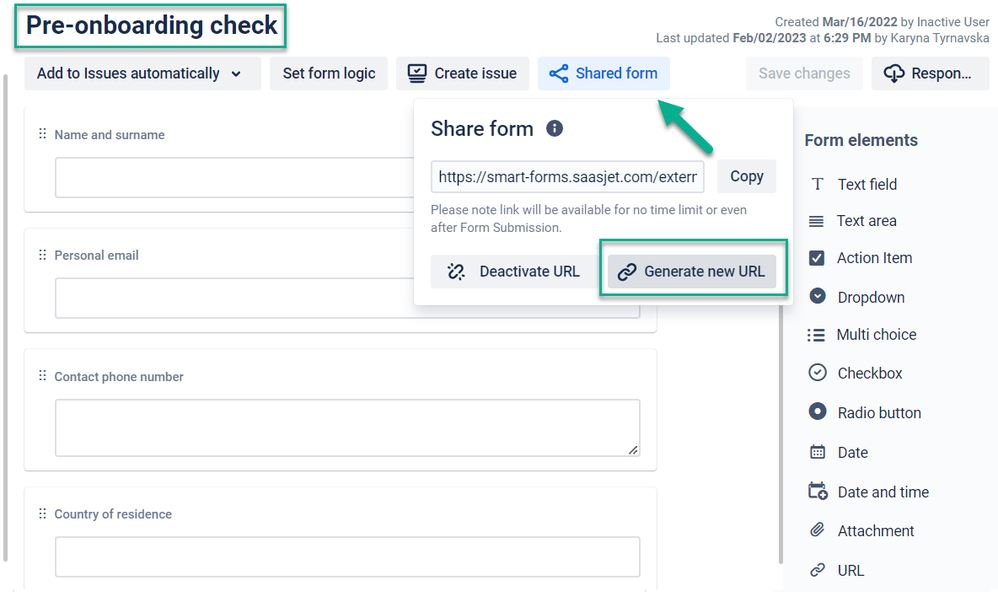This screenshot has height=592, width=998.
Task: Select the Checkbox element check-circle icon
Action: click(817, 372)
